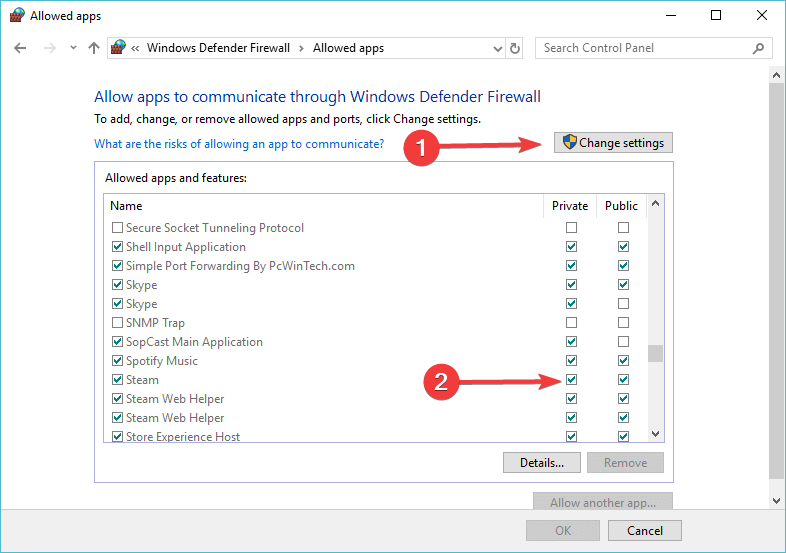The width and height of the screenshot is (786, 553).
Task: Enable Public checkbox for SNMP Trap
Action: (623, 323)
